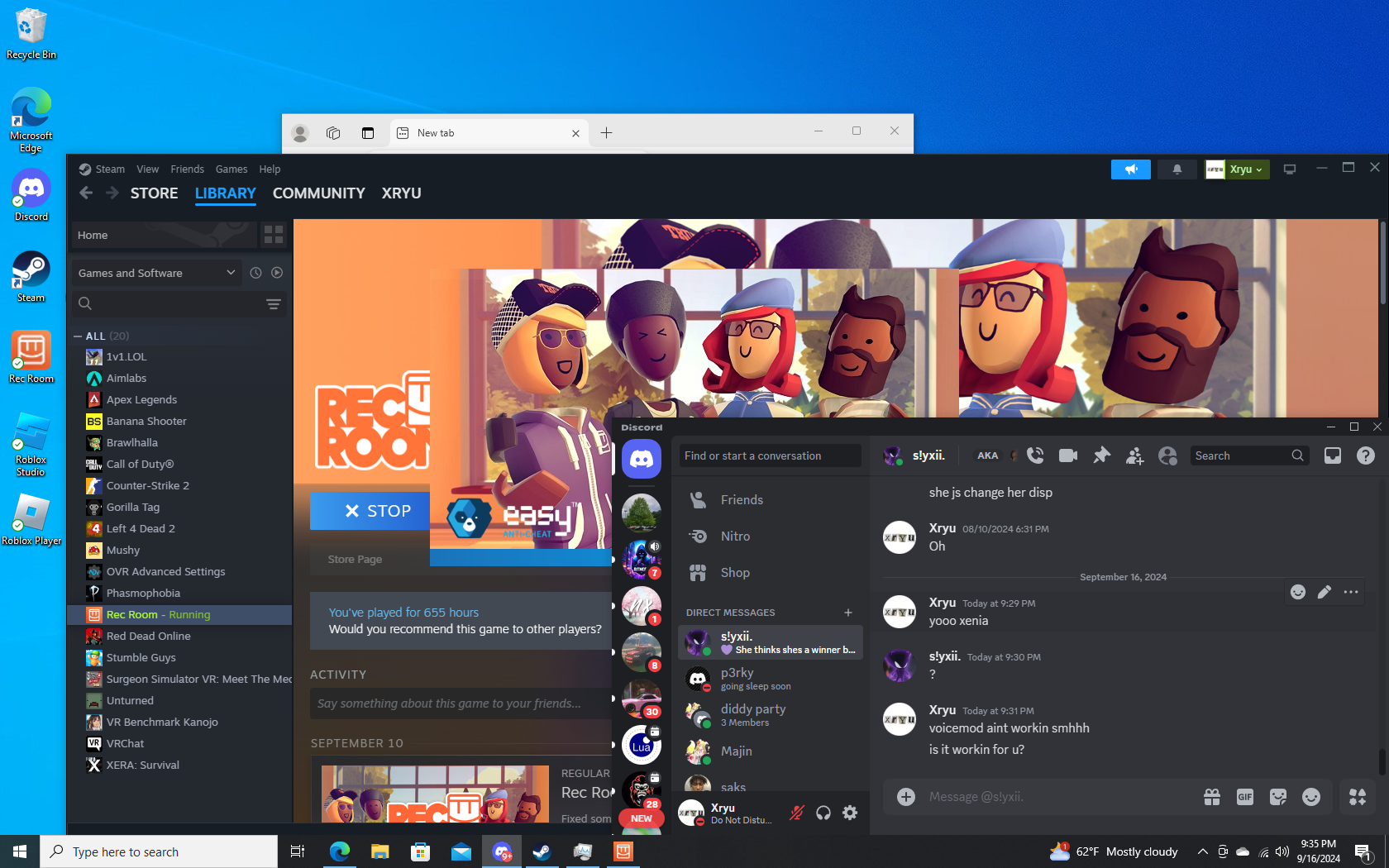Select Counter-Strike 2 in Steam library
Image resolution: width=1389 pixels, height=868 pixels.
coord(179,486)
